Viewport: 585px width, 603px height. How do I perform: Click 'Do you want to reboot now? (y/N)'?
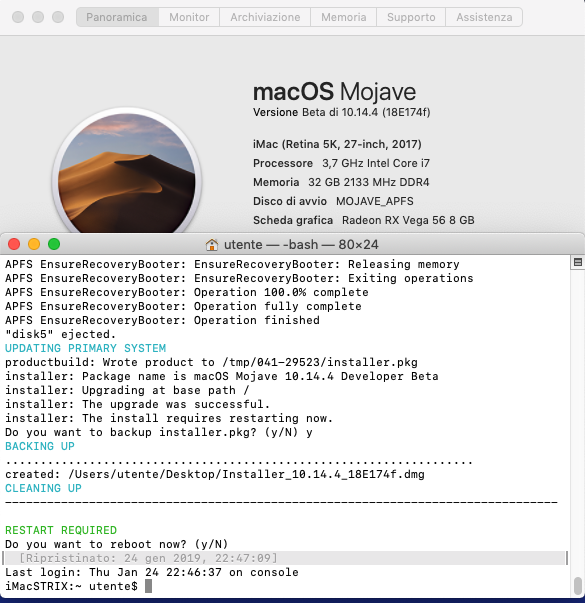tap(117, 545)
